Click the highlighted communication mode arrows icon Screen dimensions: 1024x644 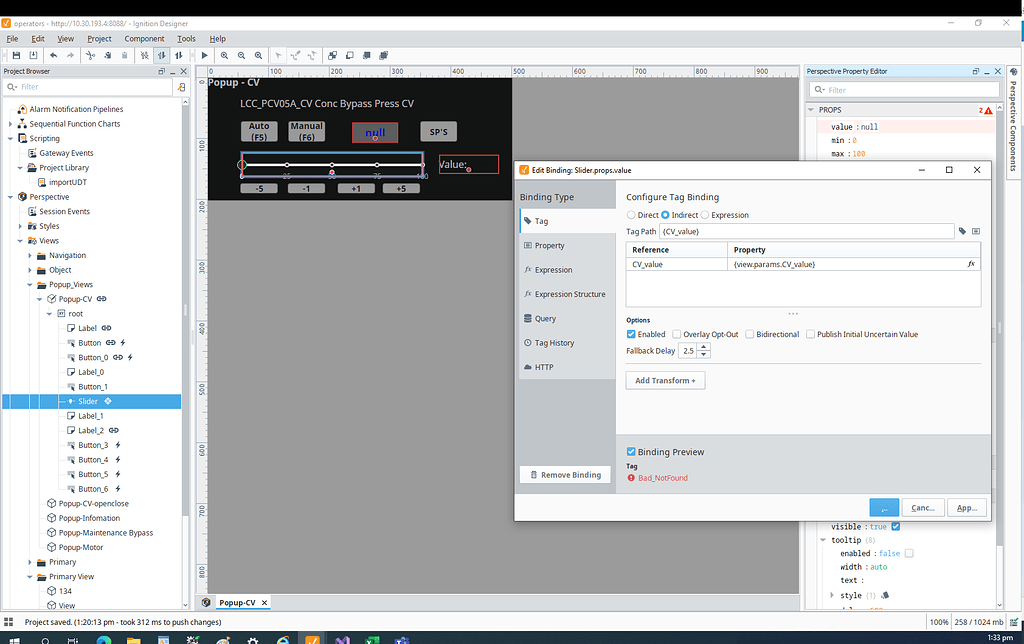[x=162, y=56]
